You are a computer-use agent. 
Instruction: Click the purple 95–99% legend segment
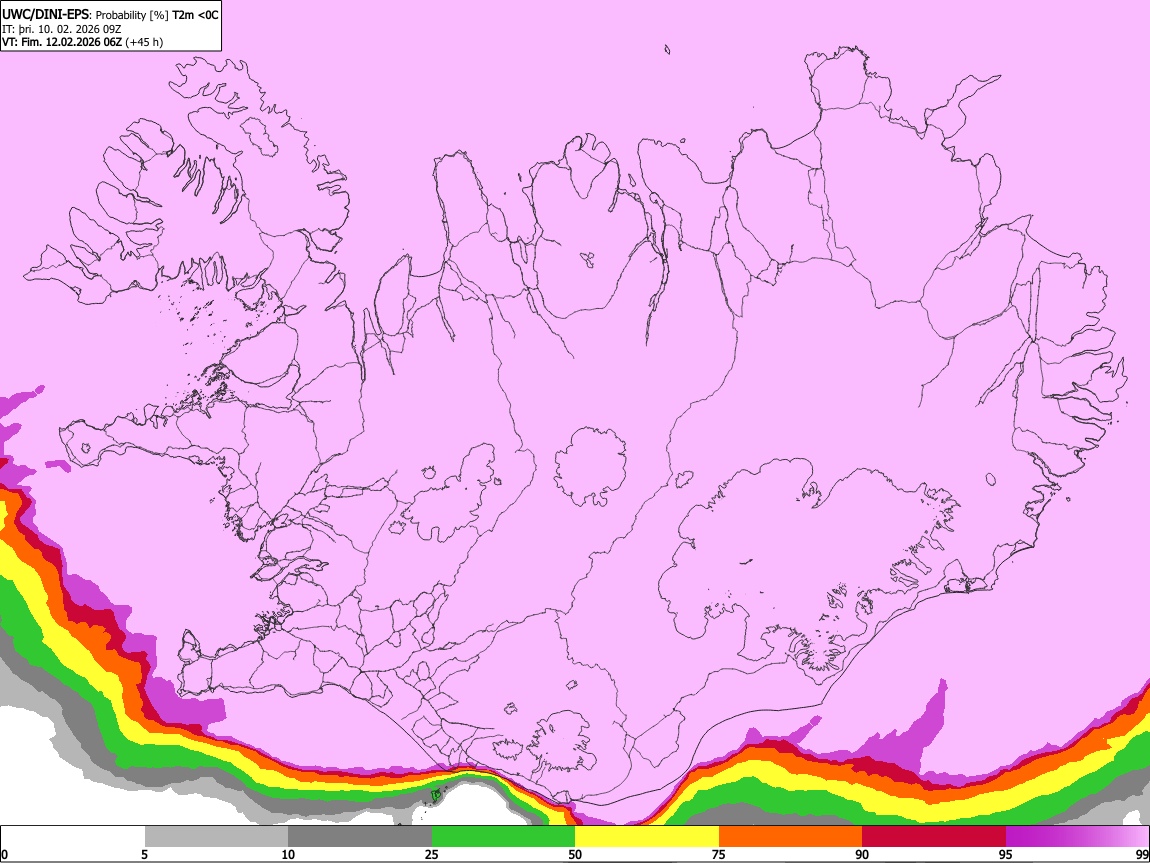coord(1077,837)
